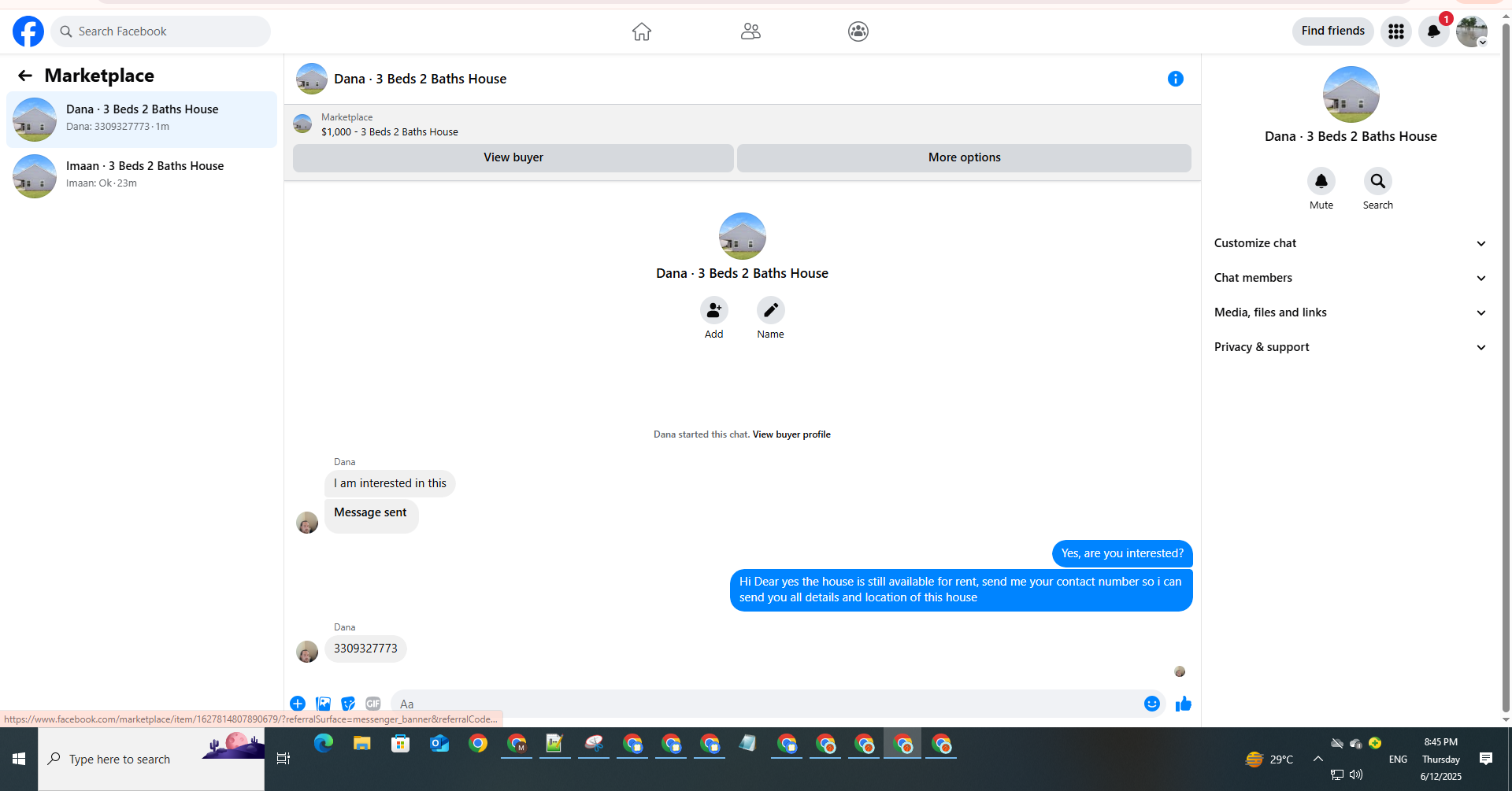Open the Friends icon in top navigation
1512x791 pixels.
(x=750, y=31)
